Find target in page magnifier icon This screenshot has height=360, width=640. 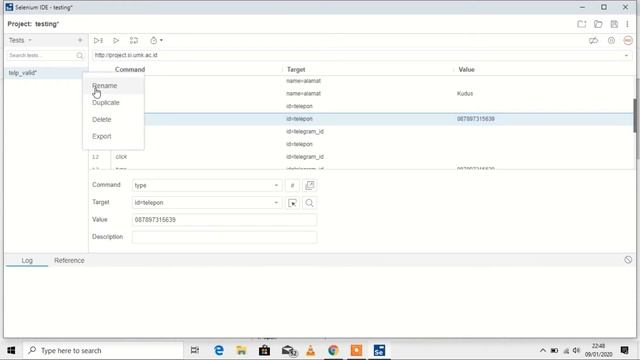point(310,203)
